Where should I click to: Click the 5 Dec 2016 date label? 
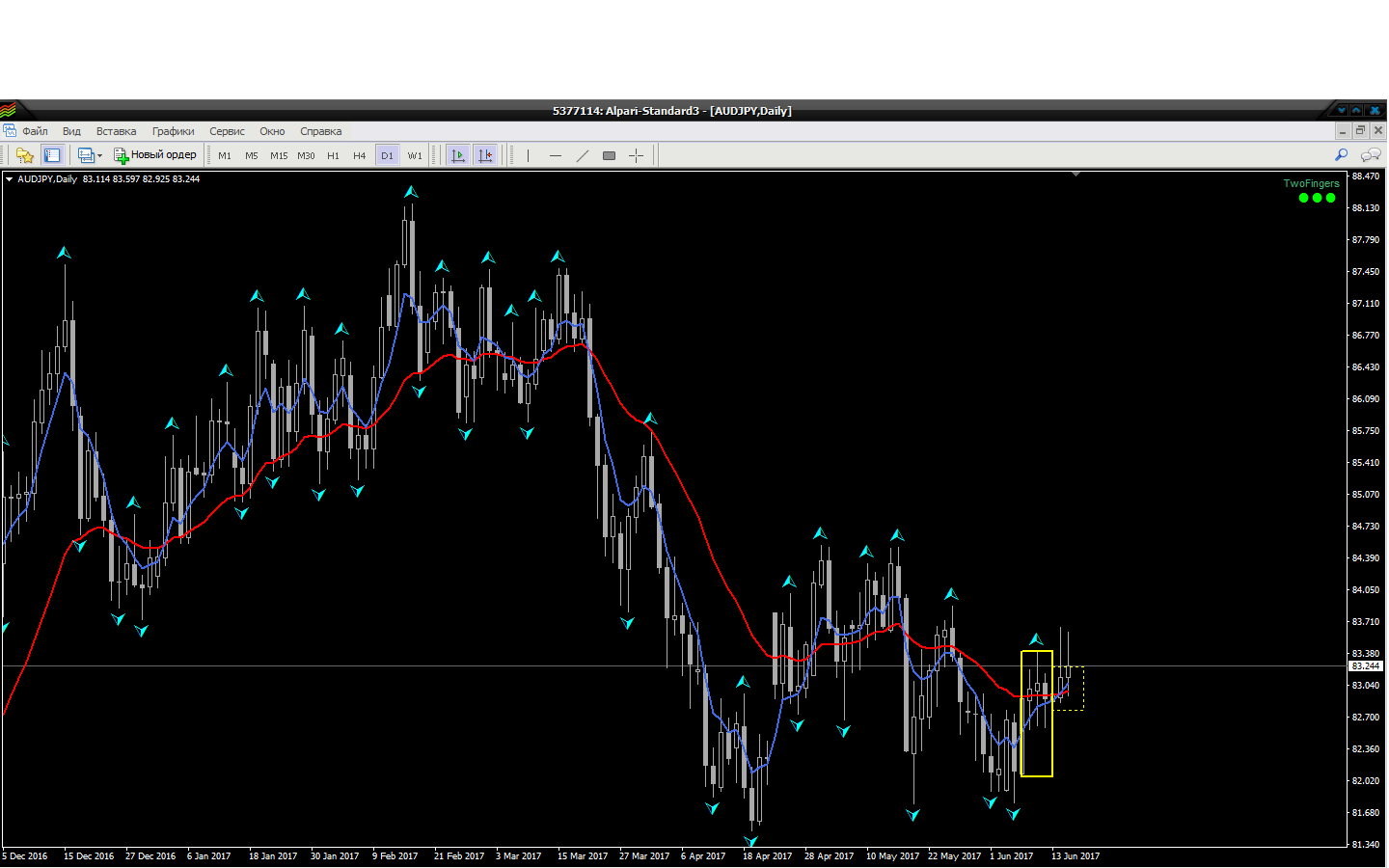click(25, 856)
